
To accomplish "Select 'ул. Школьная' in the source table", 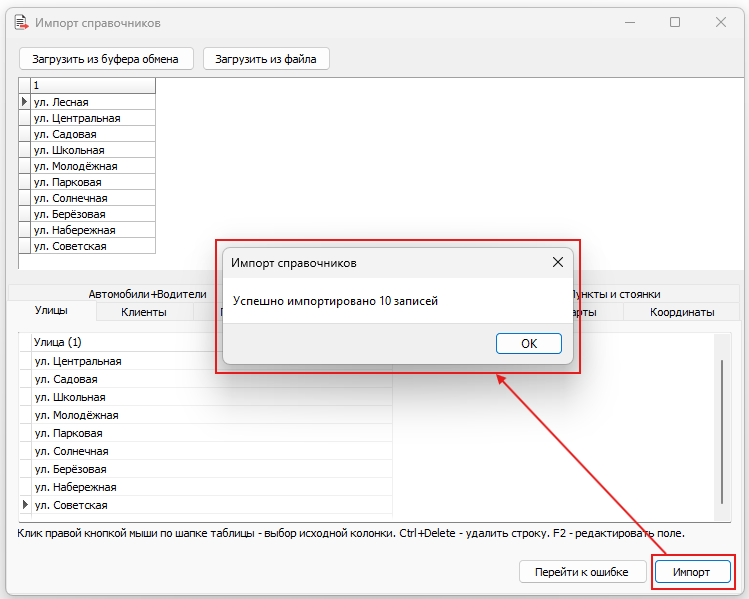I will tap(93, 150).
